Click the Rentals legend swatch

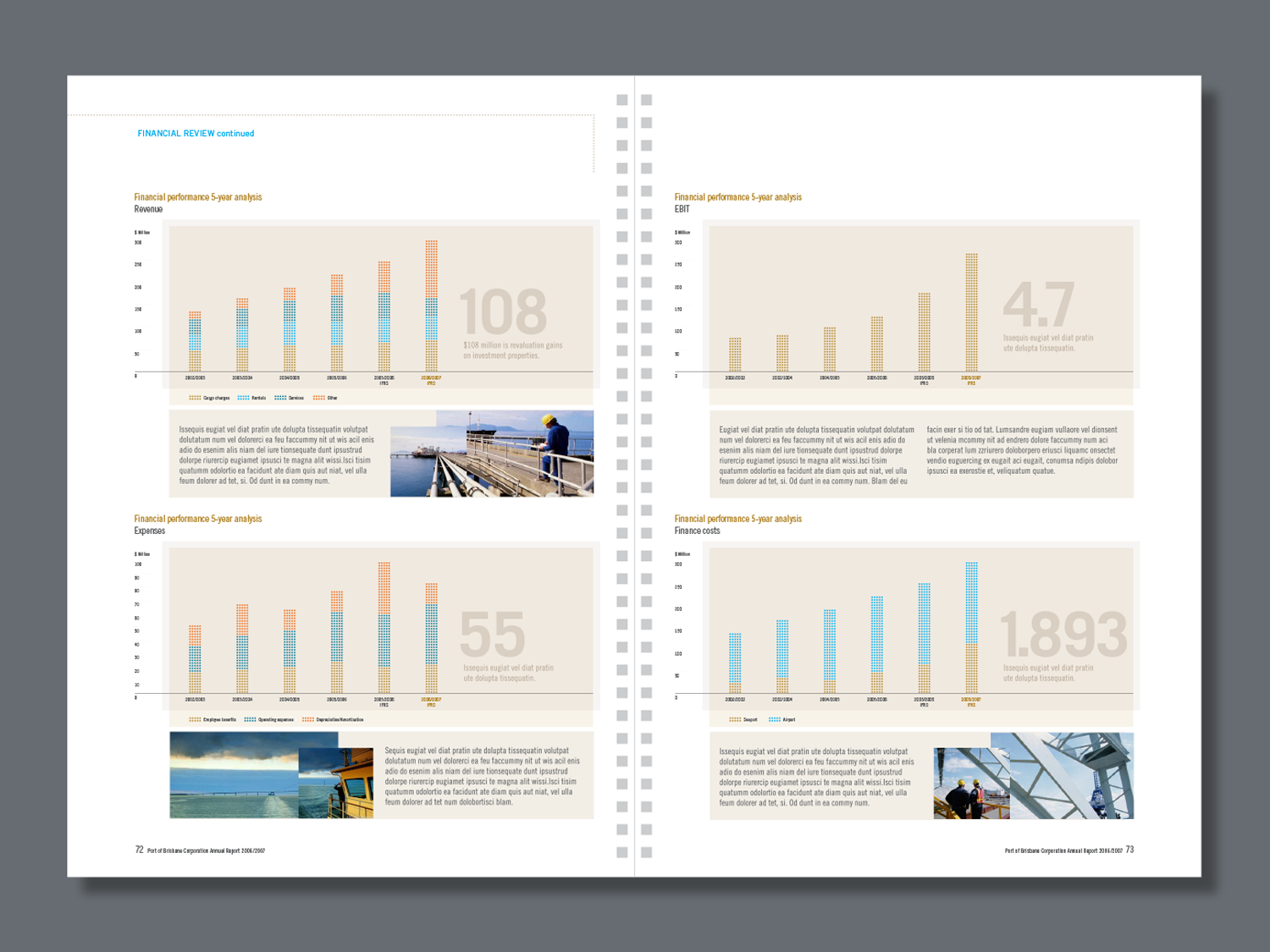[243, 398]
